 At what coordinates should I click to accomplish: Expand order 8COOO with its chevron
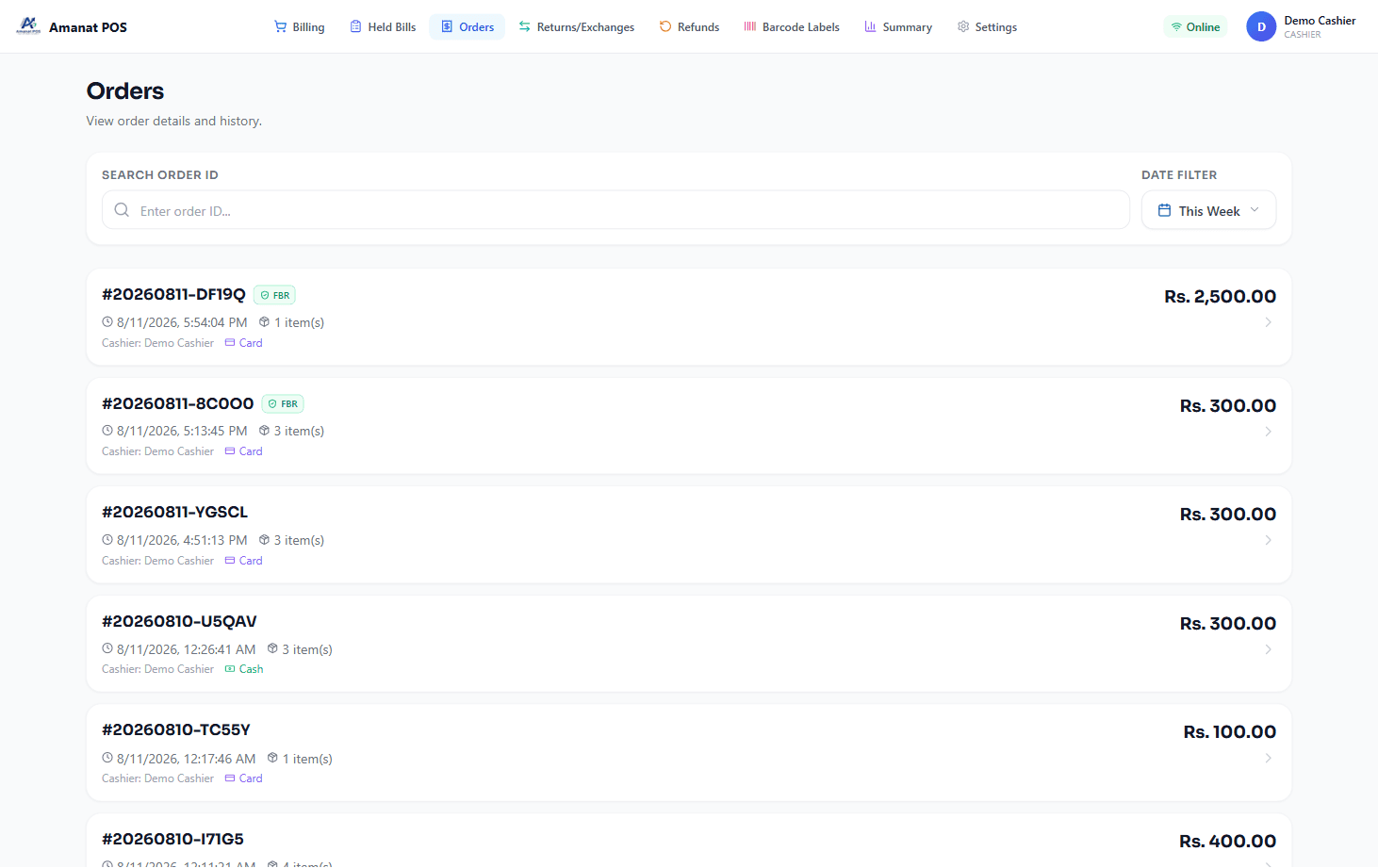pos(1268,431)
